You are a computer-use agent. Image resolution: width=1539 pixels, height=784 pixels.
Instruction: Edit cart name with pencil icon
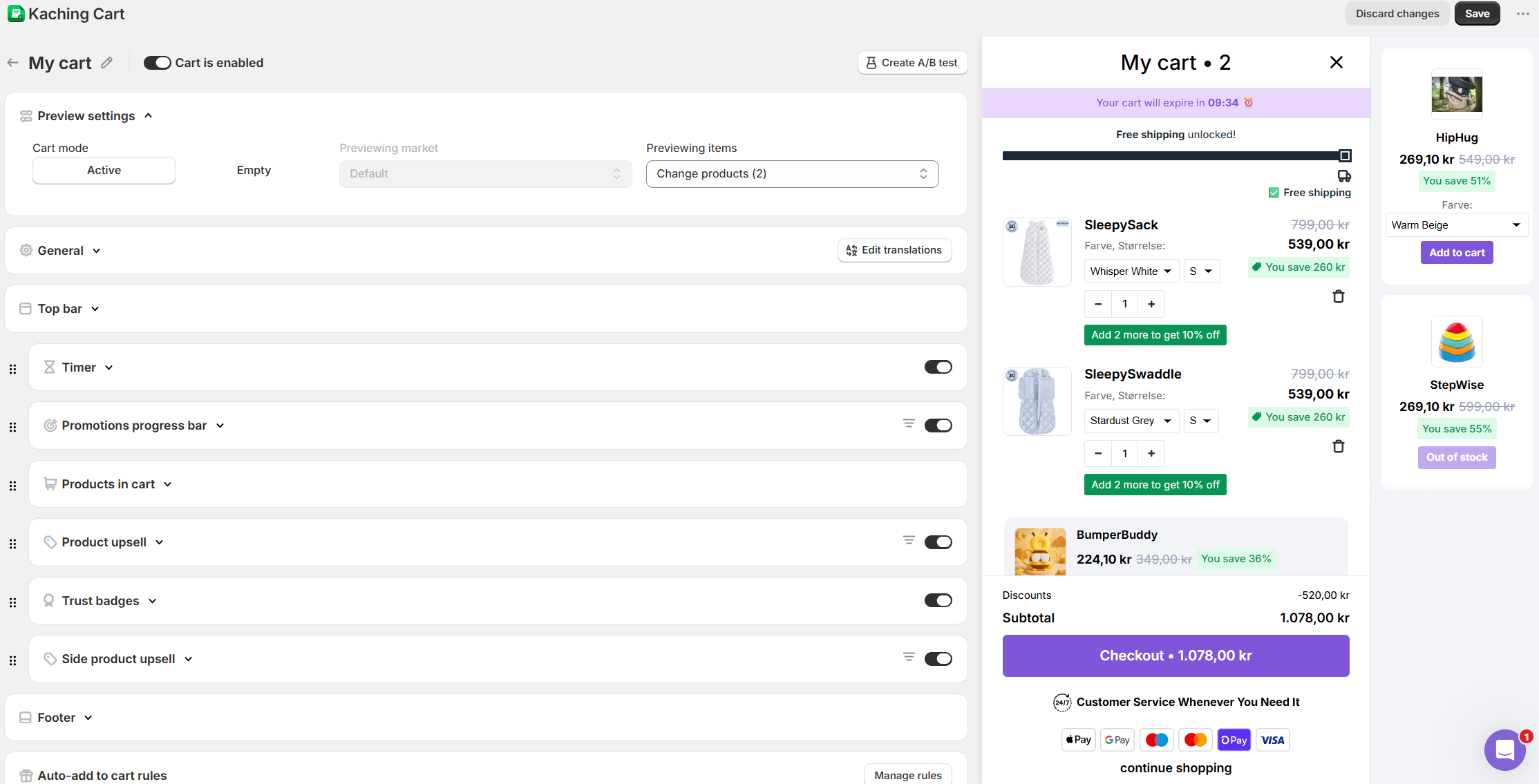[106, 63]
